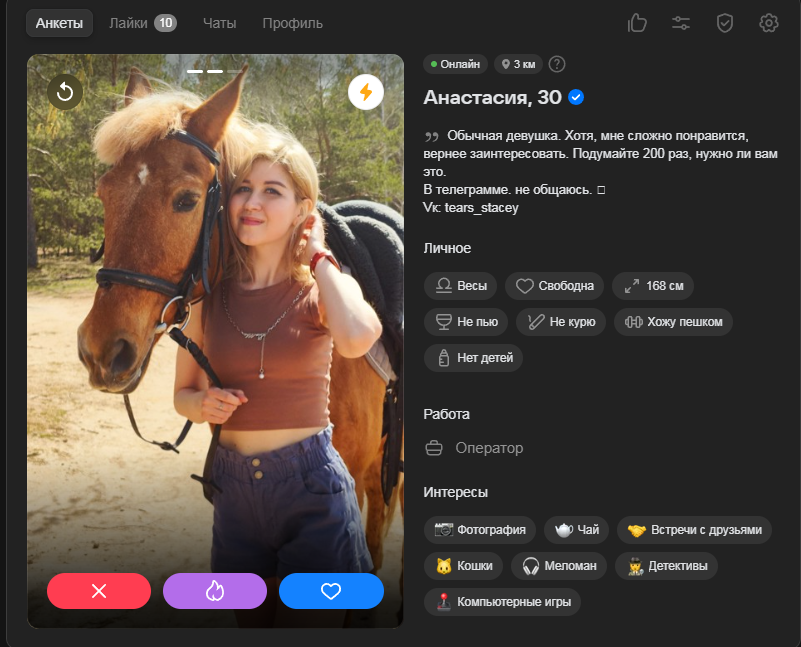Click the 3 км distance badge

519,64
